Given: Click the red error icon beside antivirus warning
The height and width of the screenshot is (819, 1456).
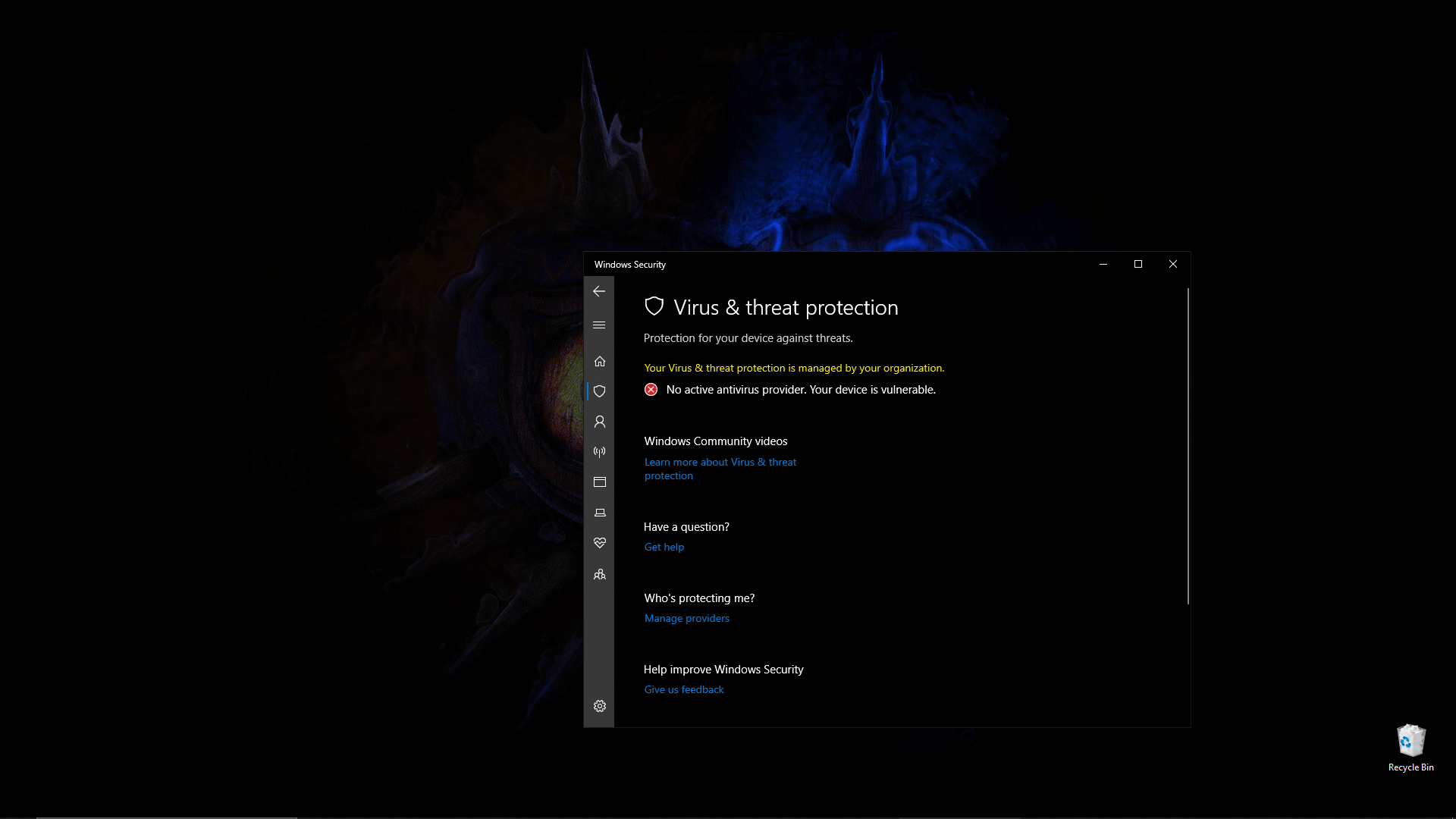Looking at the screenshot, I should 651,390.
